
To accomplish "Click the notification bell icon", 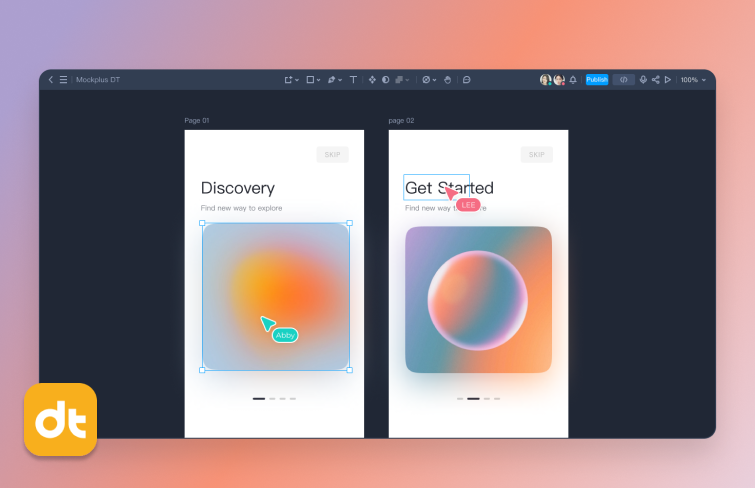I will (x=573, y=80).
